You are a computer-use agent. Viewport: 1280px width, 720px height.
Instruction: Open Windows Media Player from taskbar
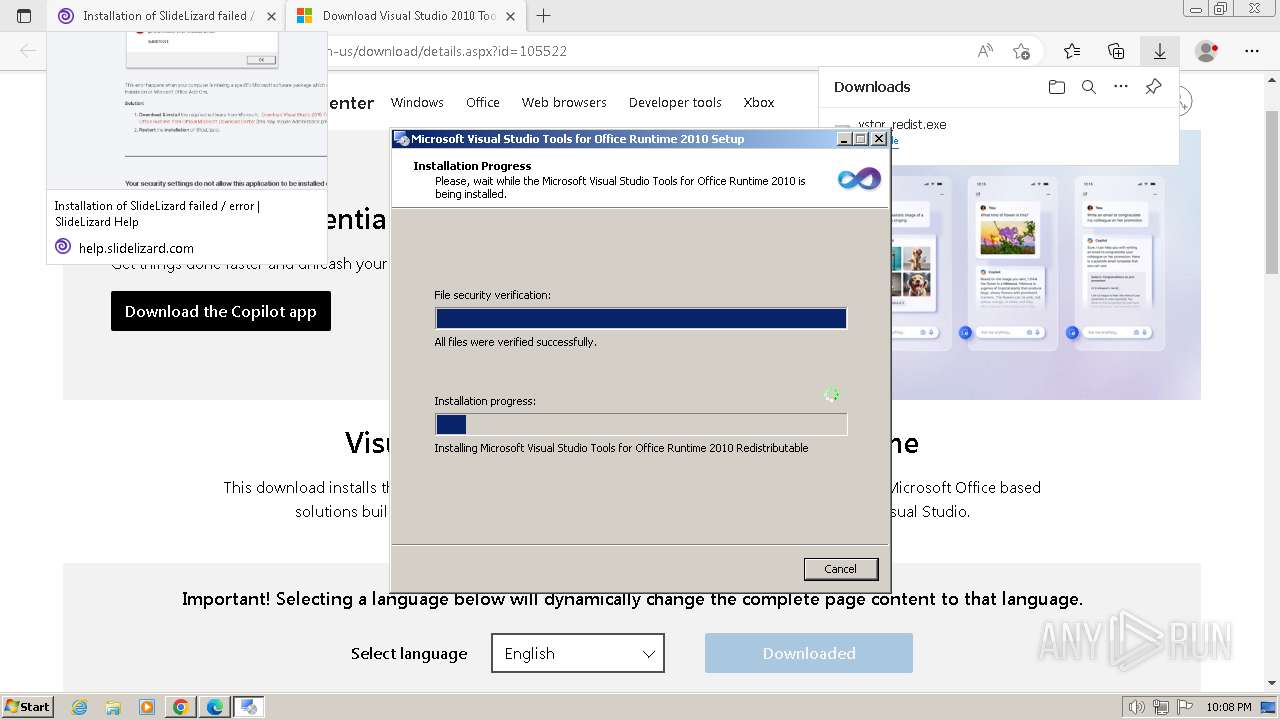tap(147, 707)
